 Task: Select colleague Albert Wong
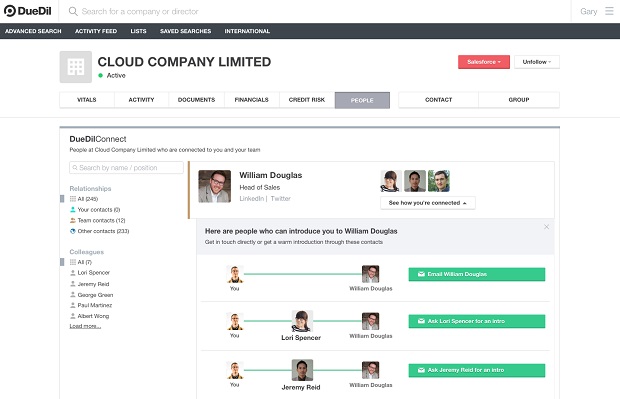pos(93,316)
